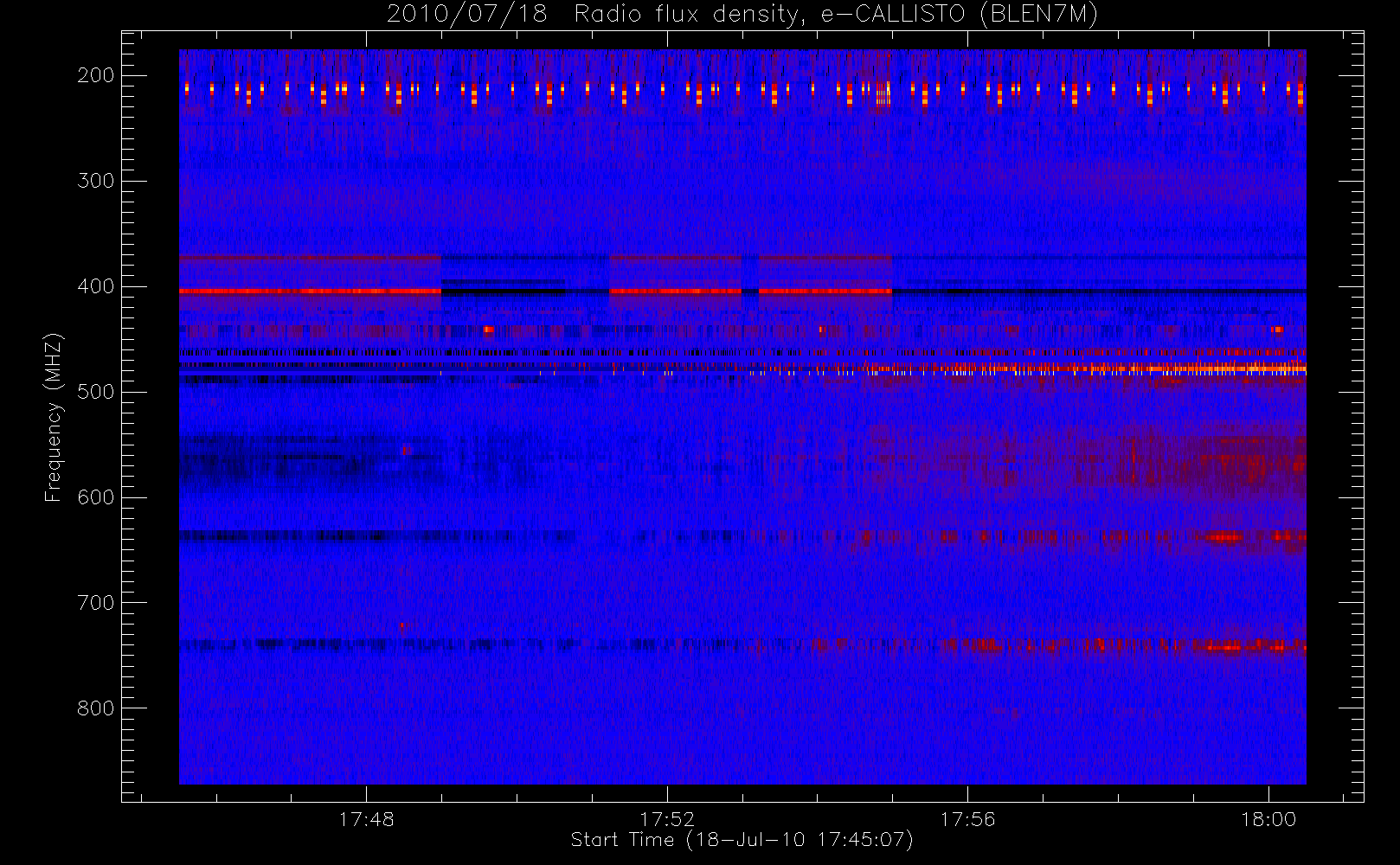
Task: Click the 300 frequency tick label
Action: point(96,181)
